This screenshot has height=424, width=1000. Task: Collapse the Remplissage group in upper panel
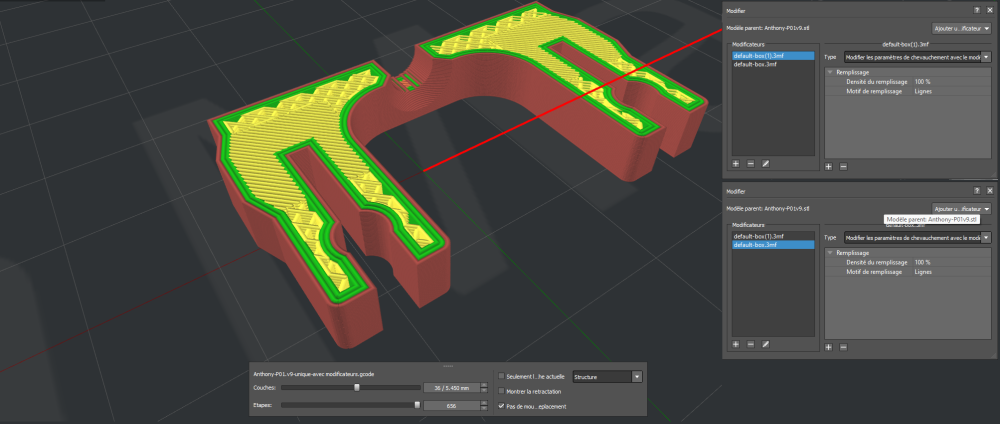(830, 73)
